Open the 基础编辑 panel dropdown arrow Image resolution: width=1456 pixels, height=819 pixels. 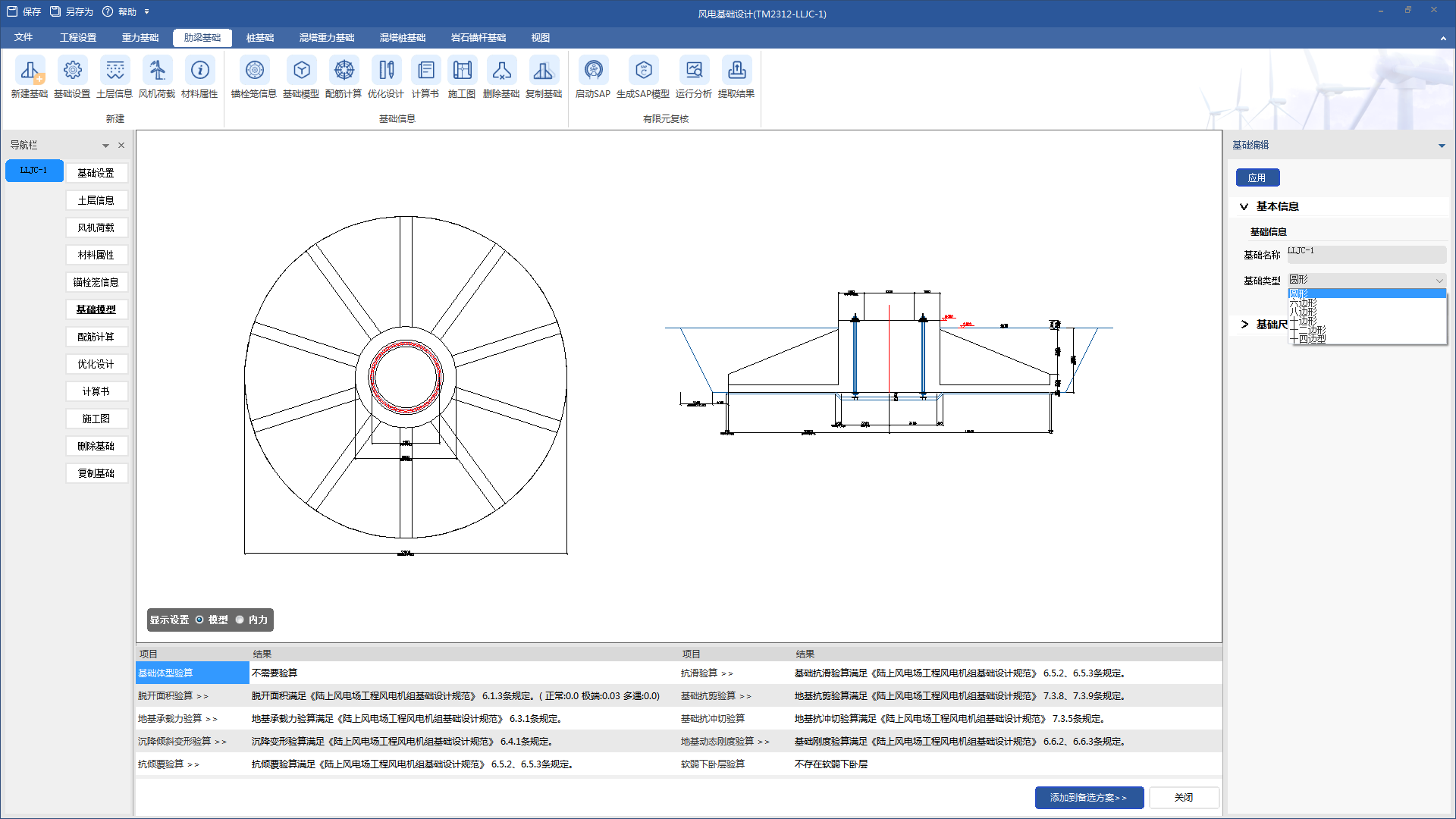pyautogui.click(x=1441, y=146)
